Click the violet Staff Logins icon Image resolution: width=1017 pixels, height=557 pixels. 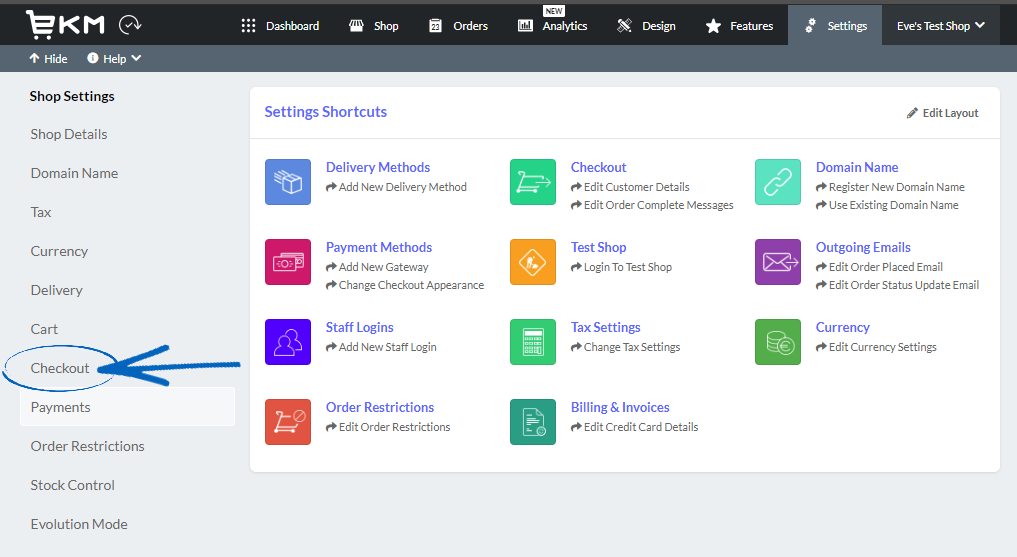pos(288,342)
